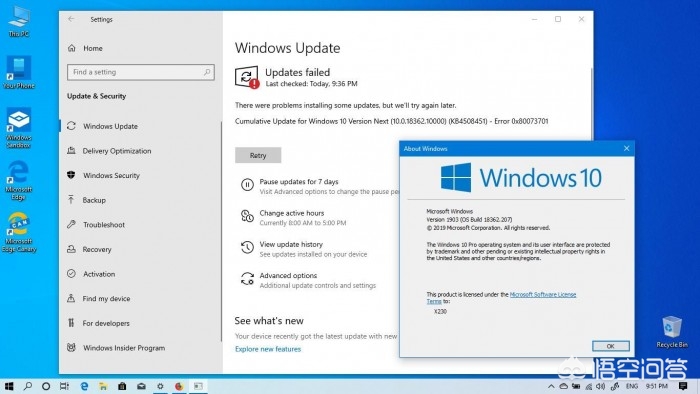
Task: Click OK in About Windows dialog
Action: 611,346
